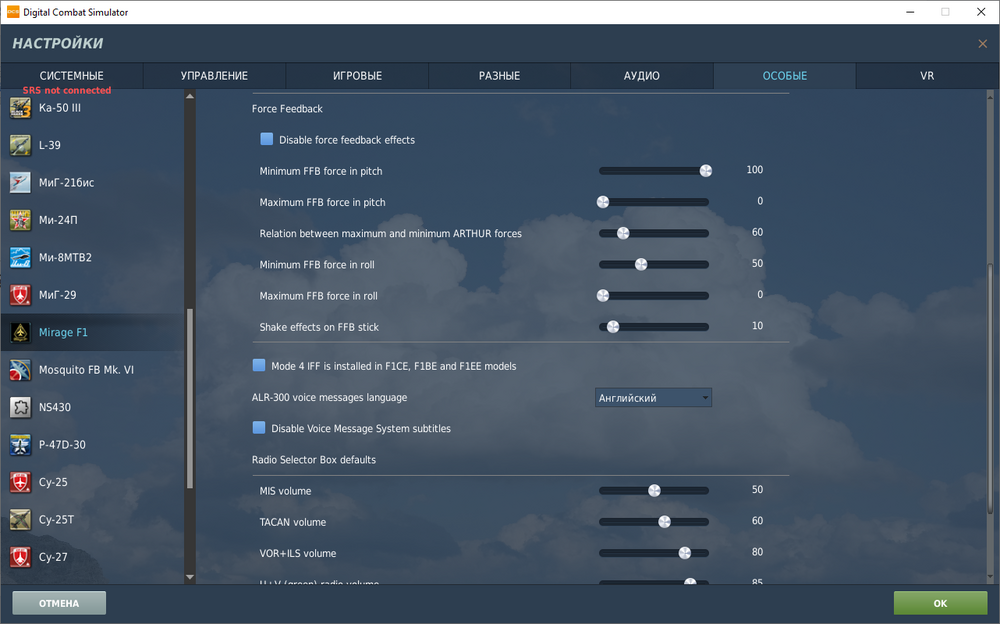Click the Mosquito FB Mk. VI label
Screen dimensions: 1000x624
coord(86,370)
